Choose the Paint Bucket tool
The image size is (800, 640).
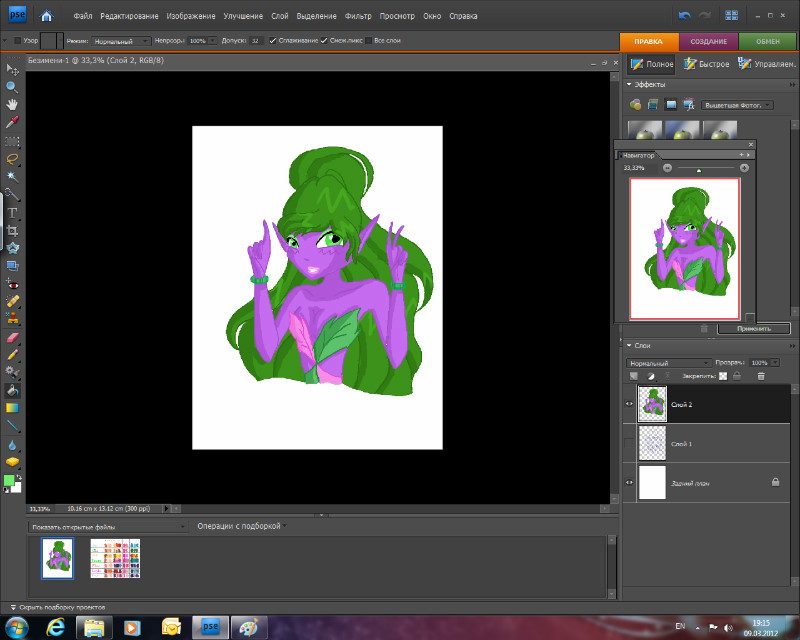[x=12, y=390]
